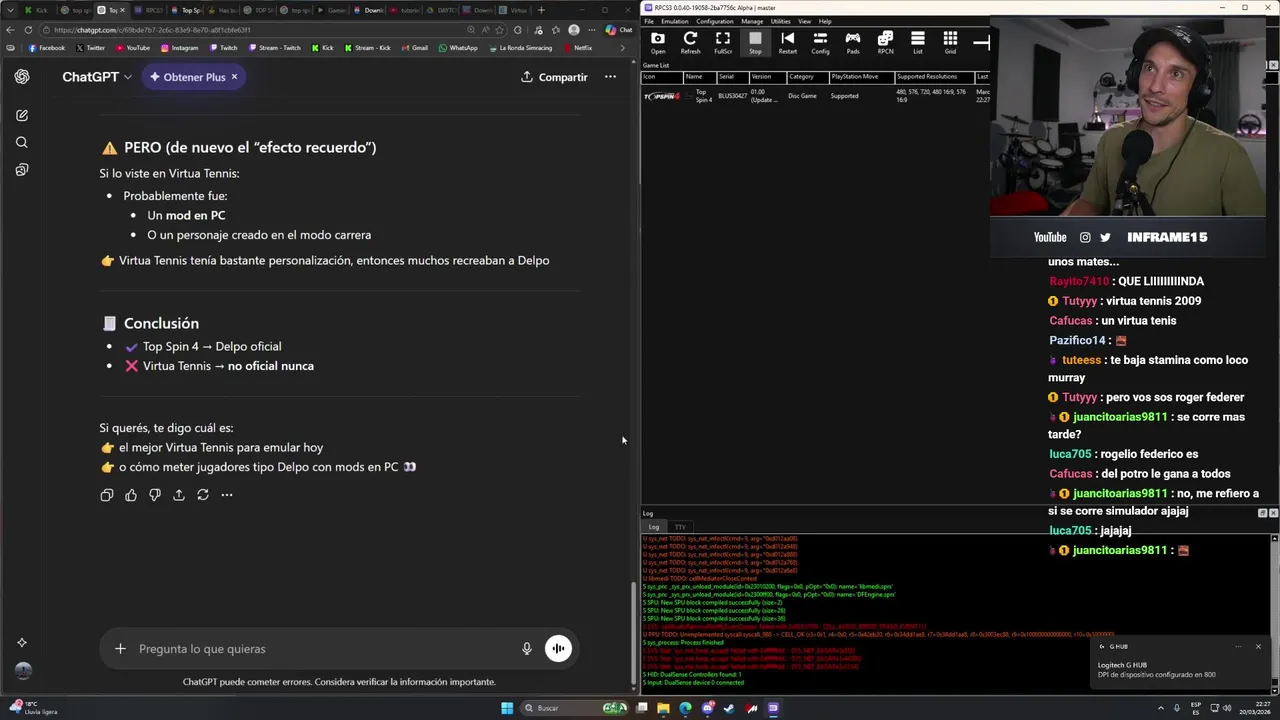Open a new browser tab
The image size is (1280, 720).
click(541, 10)
